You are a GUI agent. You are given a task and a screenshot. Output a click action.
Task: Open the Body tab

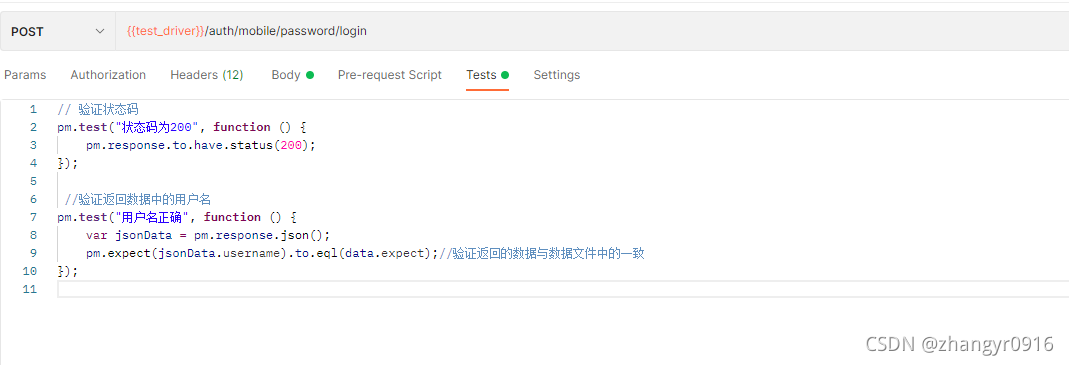click(x=292, y=75)
